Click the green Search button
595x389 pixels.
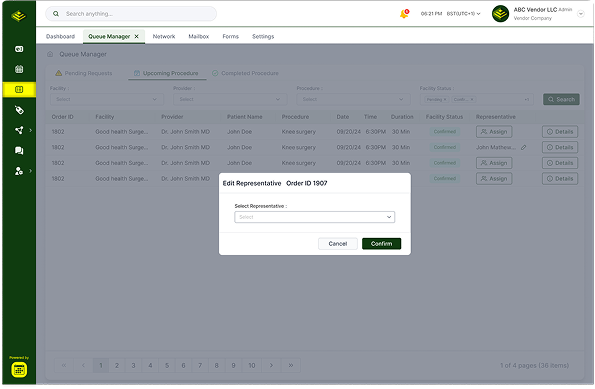(561, 99)
